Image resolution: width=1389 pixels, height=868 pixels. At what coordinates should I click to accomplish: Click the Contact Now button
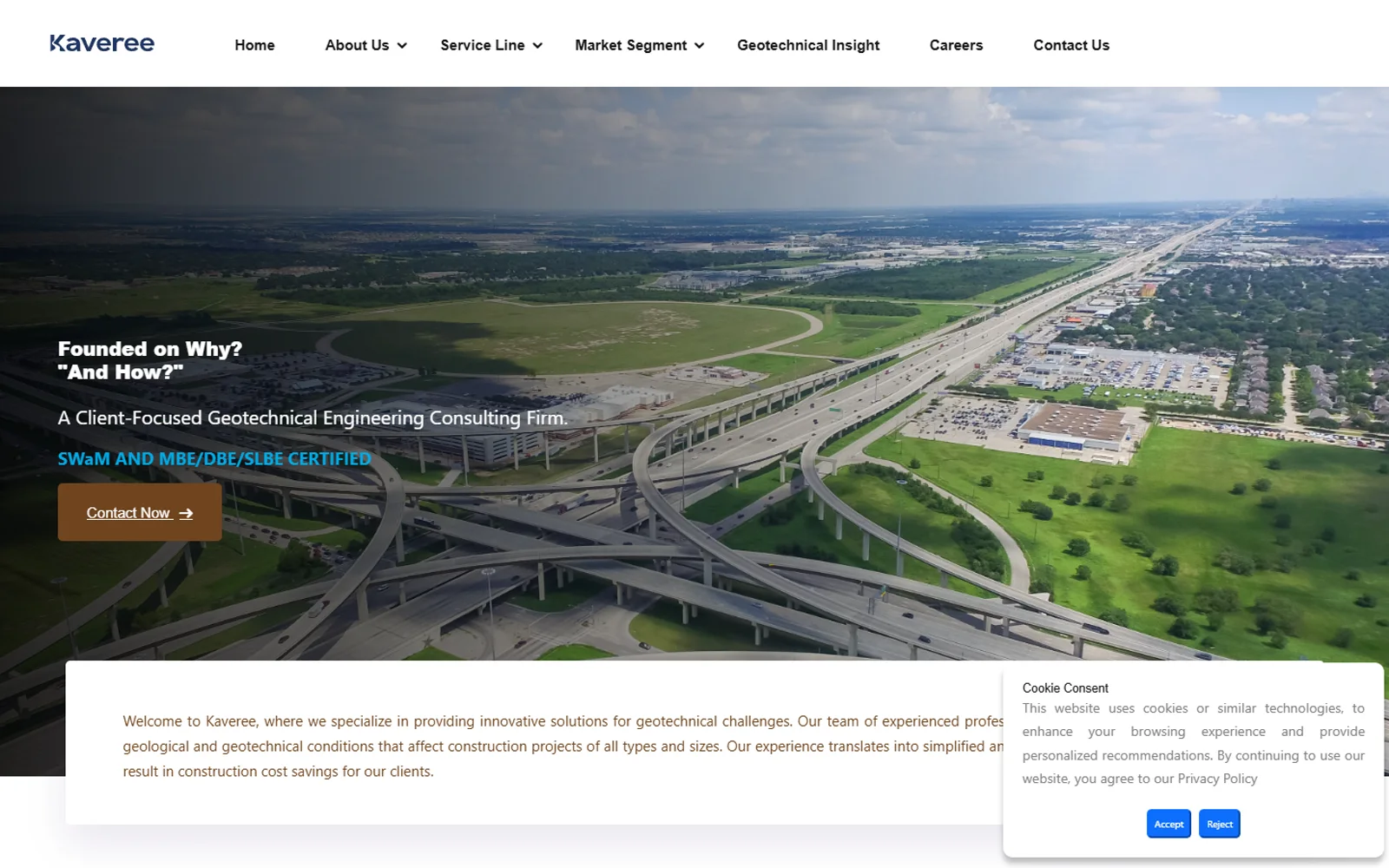[140, 512]
